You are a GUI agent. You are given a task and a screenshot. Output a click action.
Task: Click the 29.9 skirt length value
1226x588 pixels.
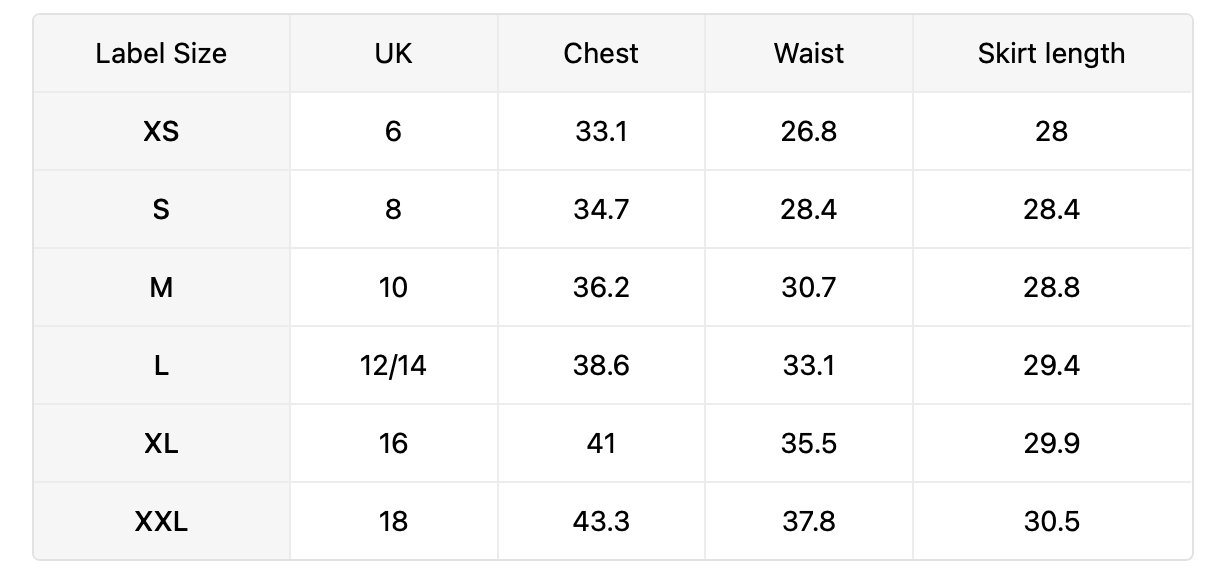tap(1052, 443)
